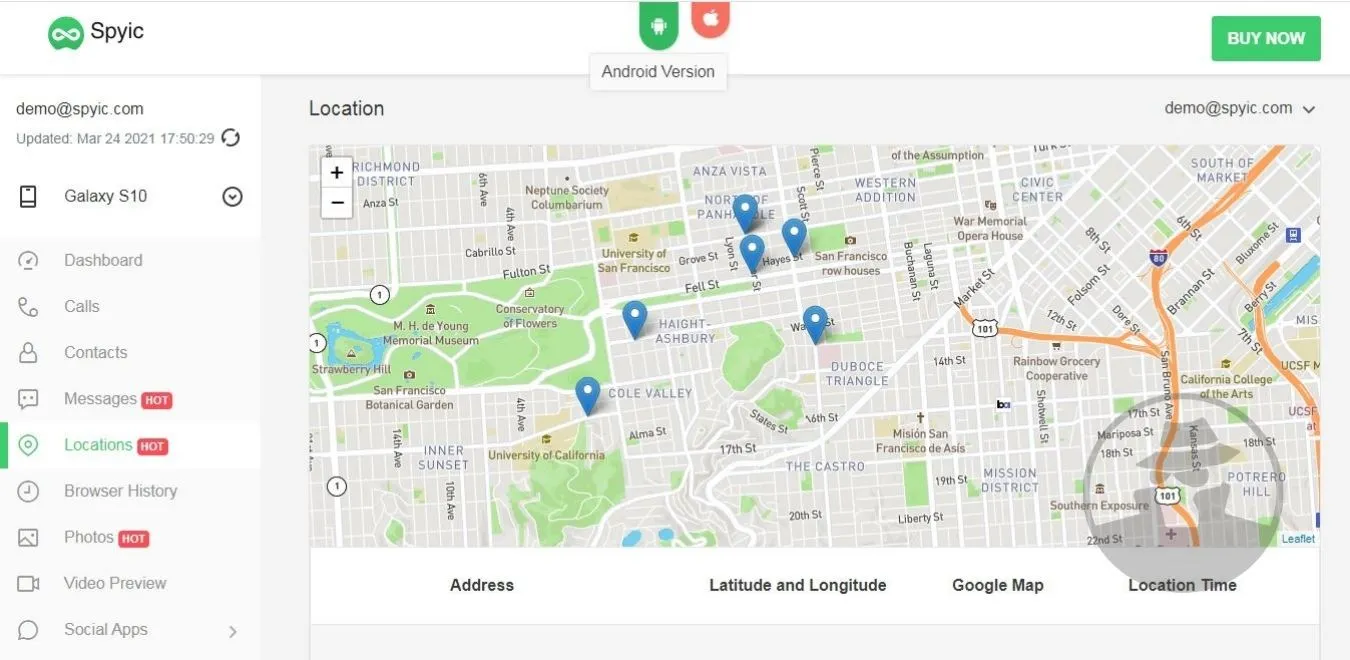Click the Spyic logo icon

point(65,34)
